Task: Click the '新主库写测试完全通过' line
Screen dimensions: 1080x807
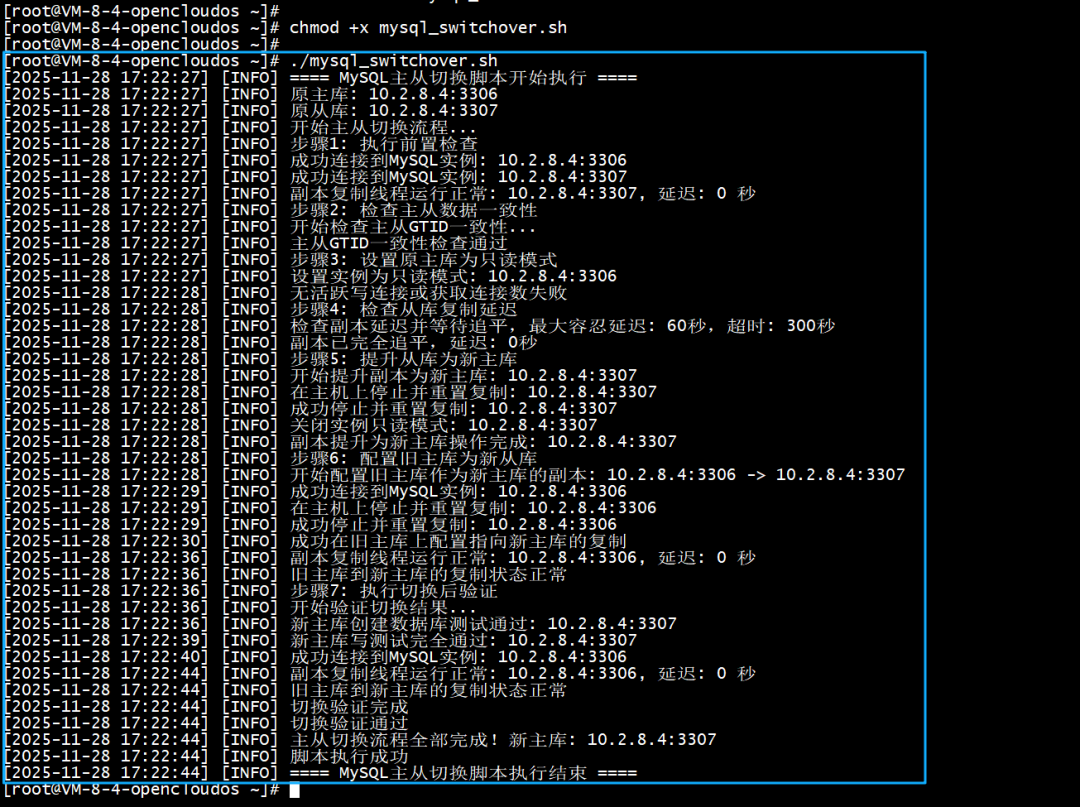Action: [x=320, y=640]
